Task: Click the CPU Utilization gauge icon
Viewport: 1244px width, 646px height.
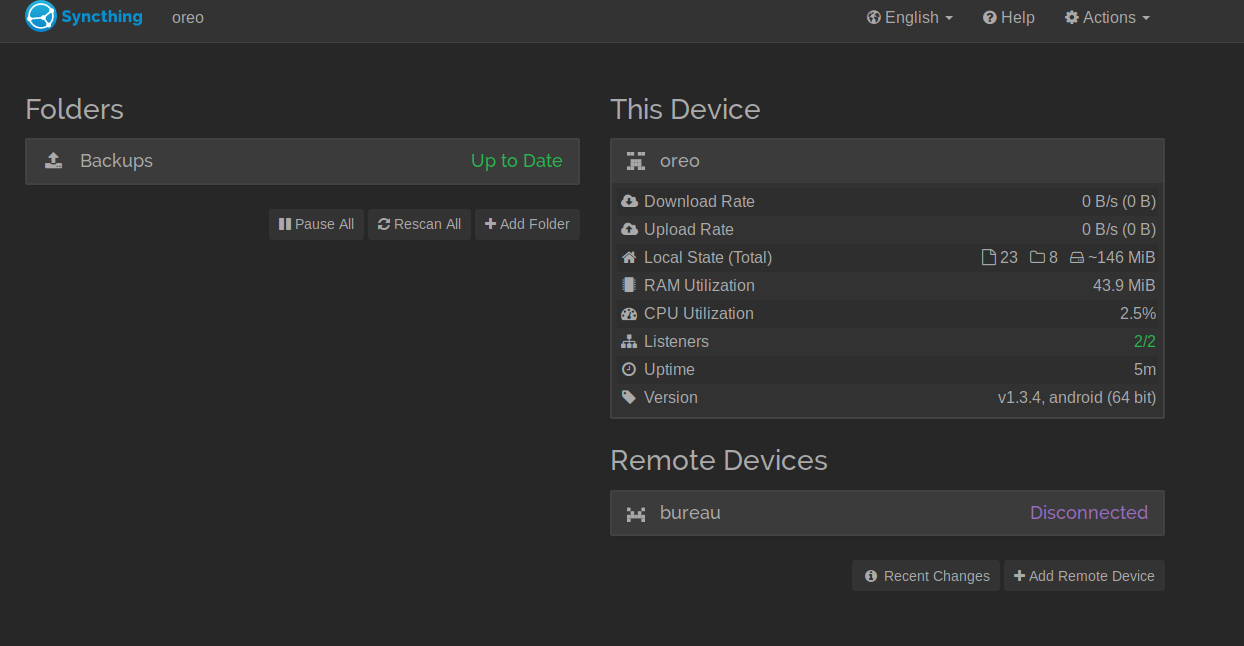Action: (629, 313)
